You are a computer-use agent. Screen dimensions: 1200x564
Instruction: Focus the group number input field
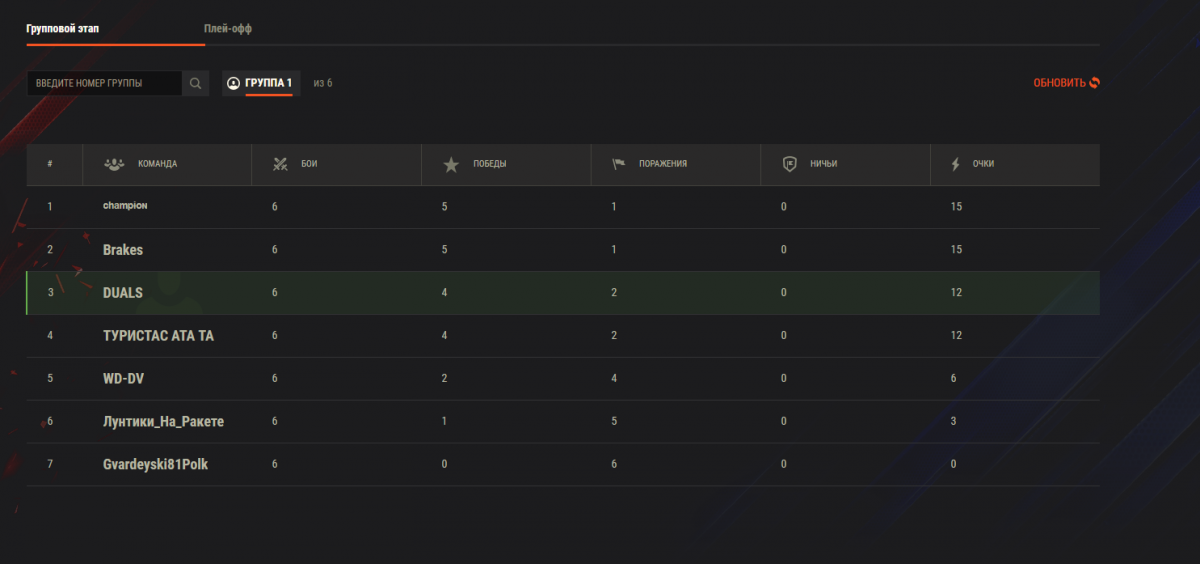(104, 83)
